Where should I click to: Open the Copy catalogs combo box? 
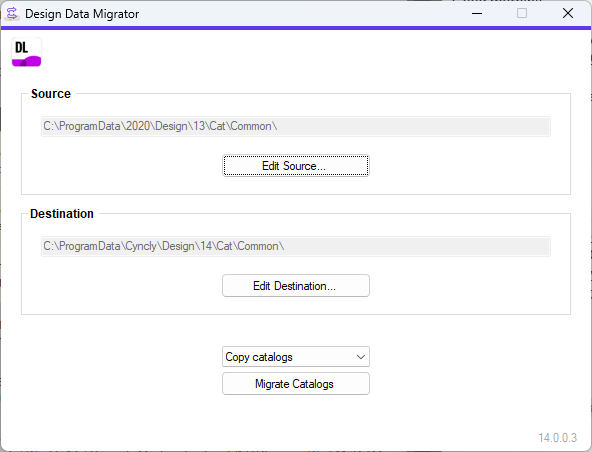tap(296, 356)
